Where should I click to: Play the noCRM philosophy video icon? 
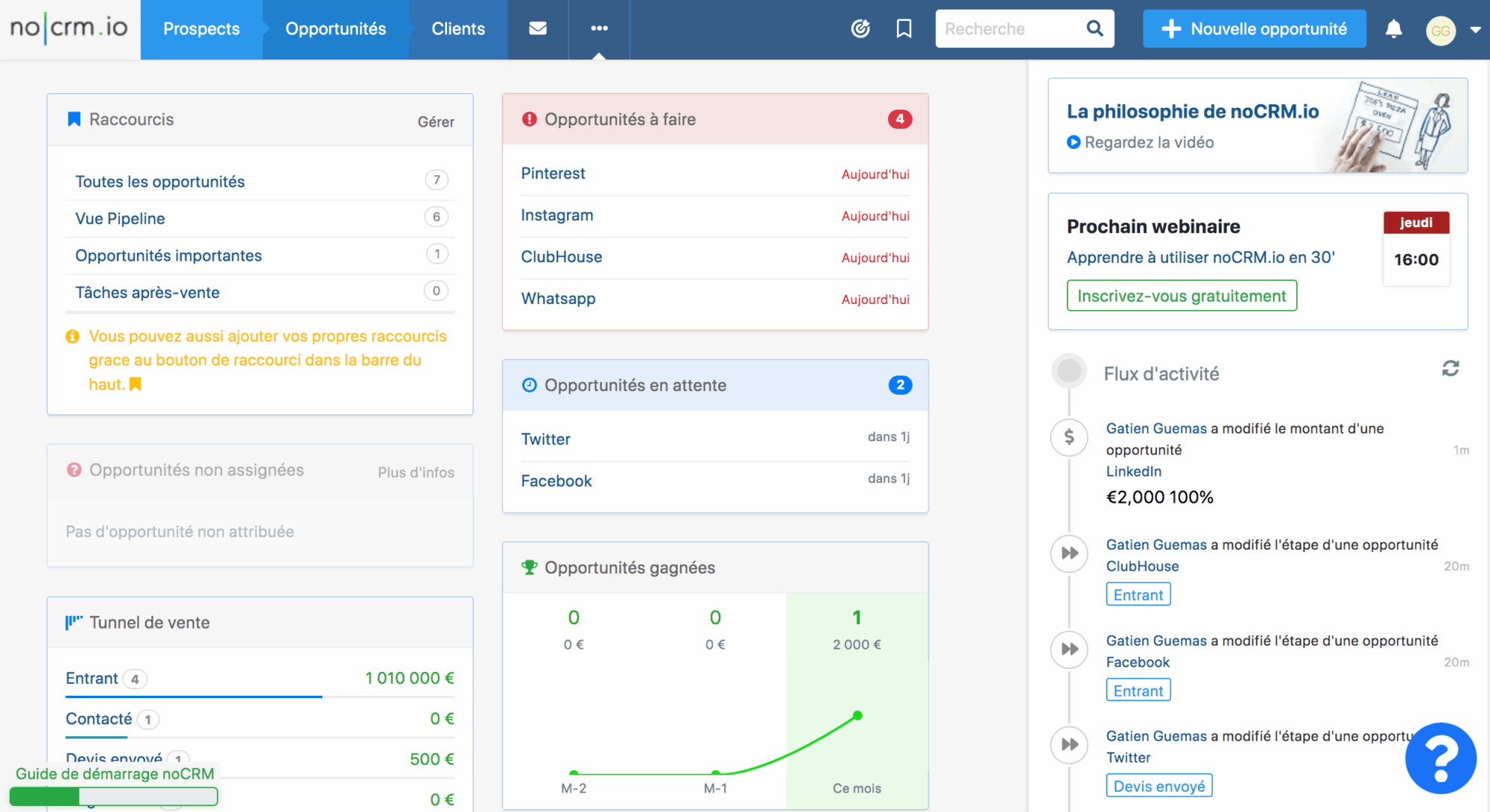pyautogui.click(x=1074, y=142)
